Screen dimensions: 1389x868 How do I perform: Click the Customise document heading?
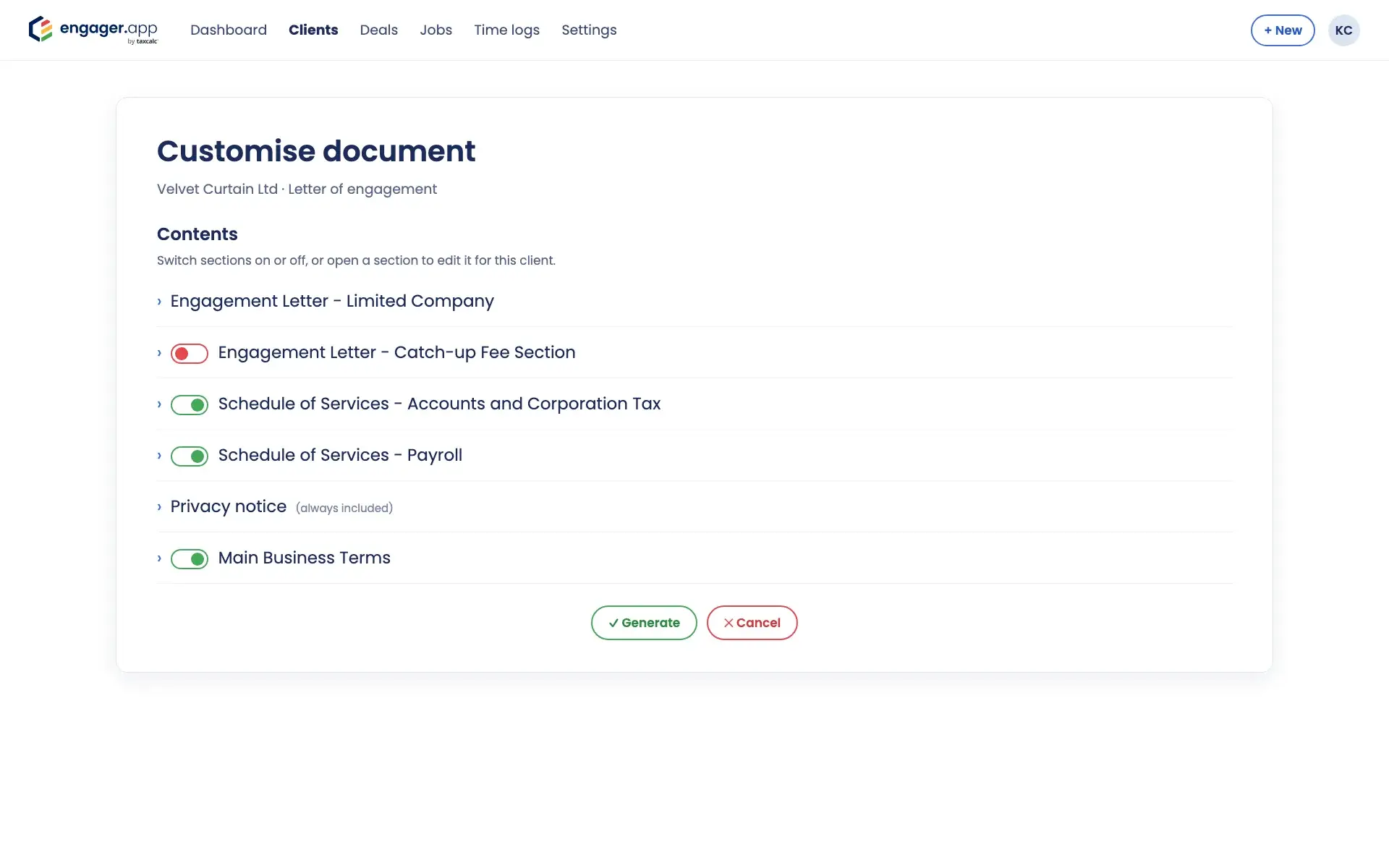316,151
